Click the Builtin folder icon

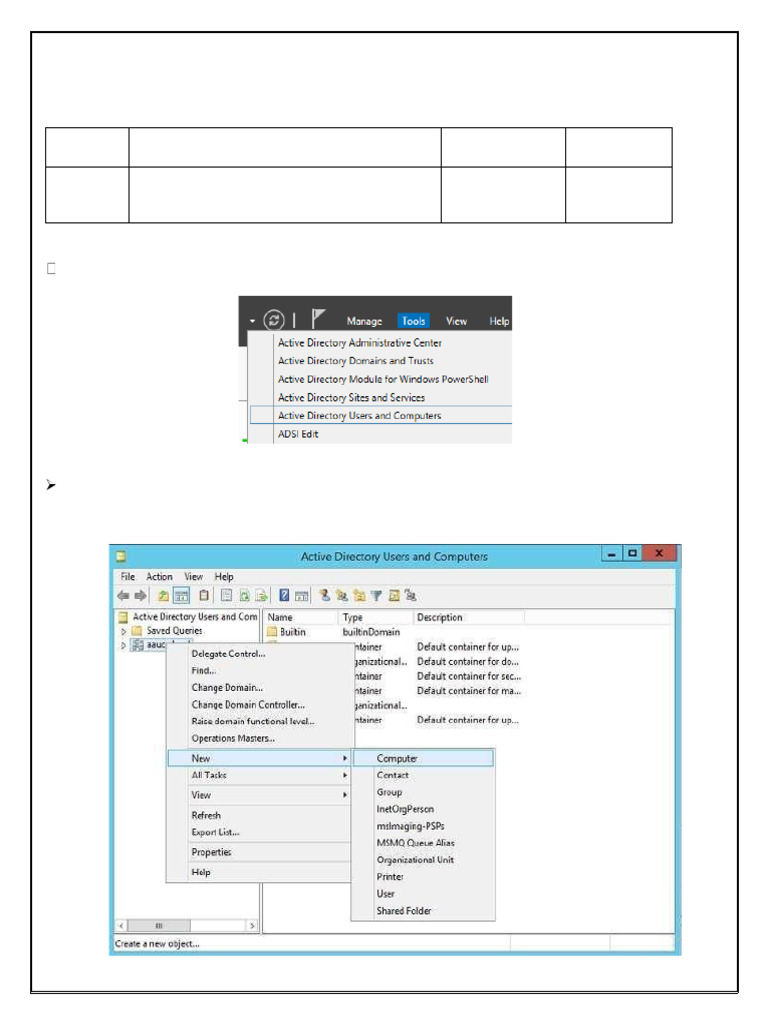pos(272,632)
